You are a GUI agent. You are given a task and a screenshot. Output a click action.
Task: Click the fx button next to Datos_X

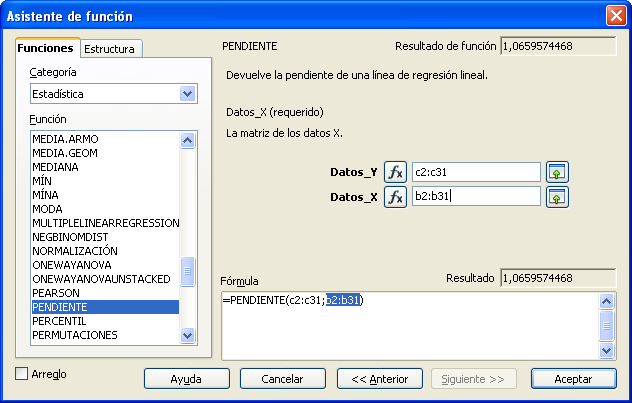(396, 197)
